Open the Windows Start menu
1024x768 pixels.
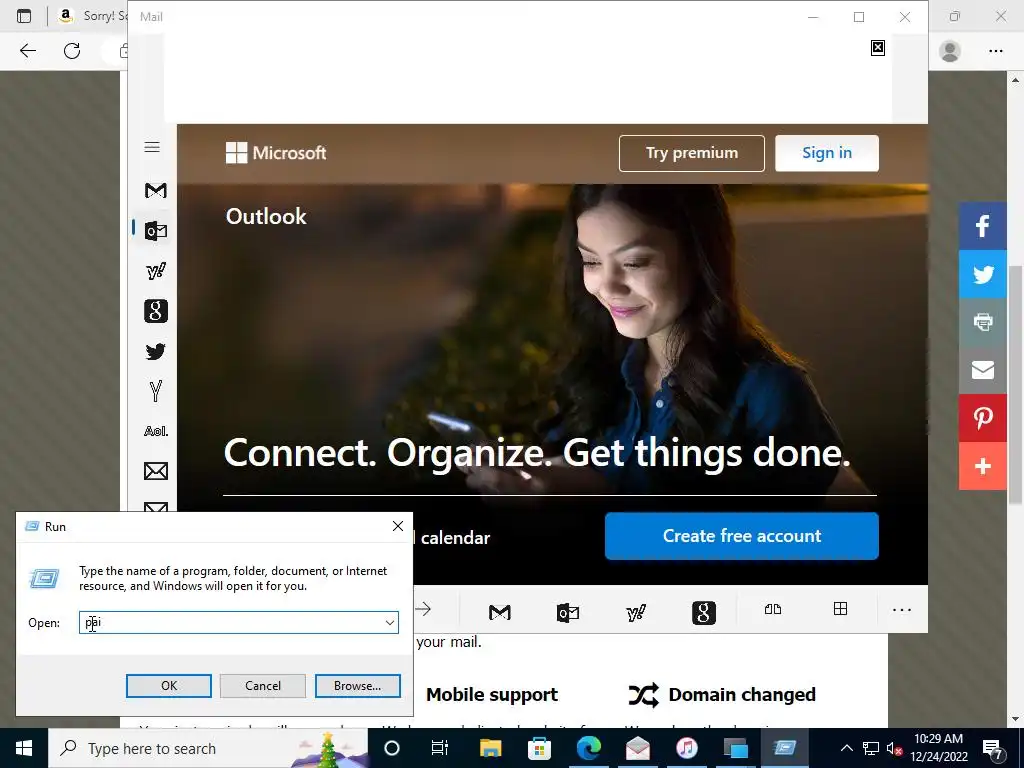tap(24, 748)
